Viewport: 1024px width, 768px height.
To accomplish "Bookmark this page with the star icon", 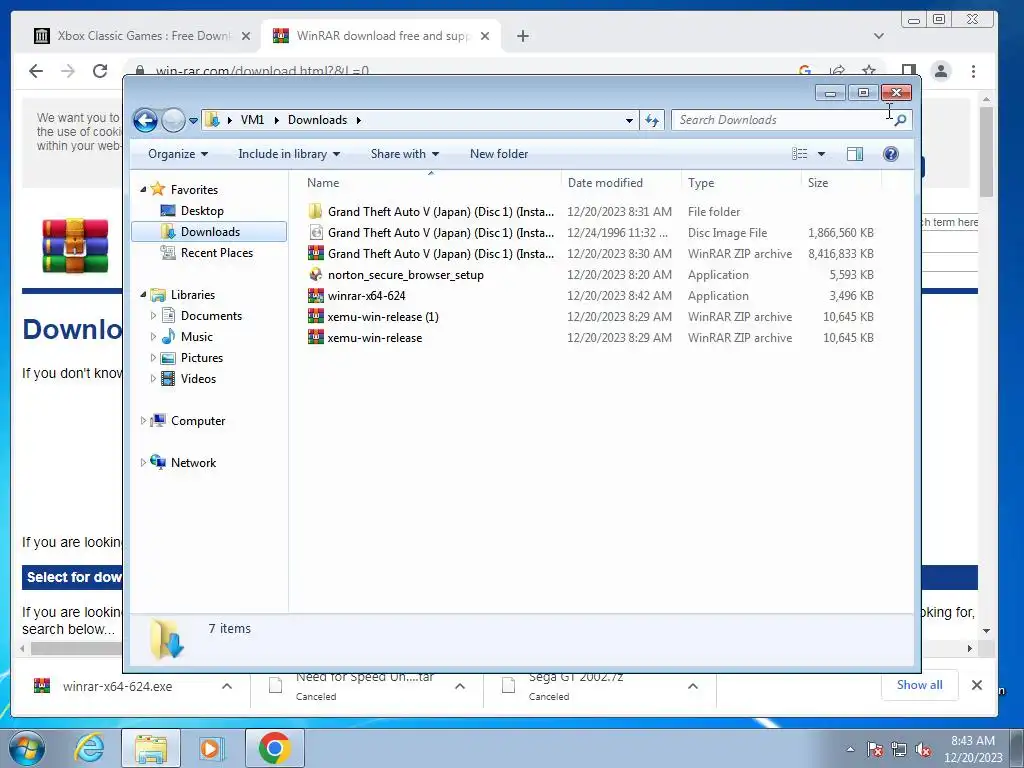I will coord(869,71).
